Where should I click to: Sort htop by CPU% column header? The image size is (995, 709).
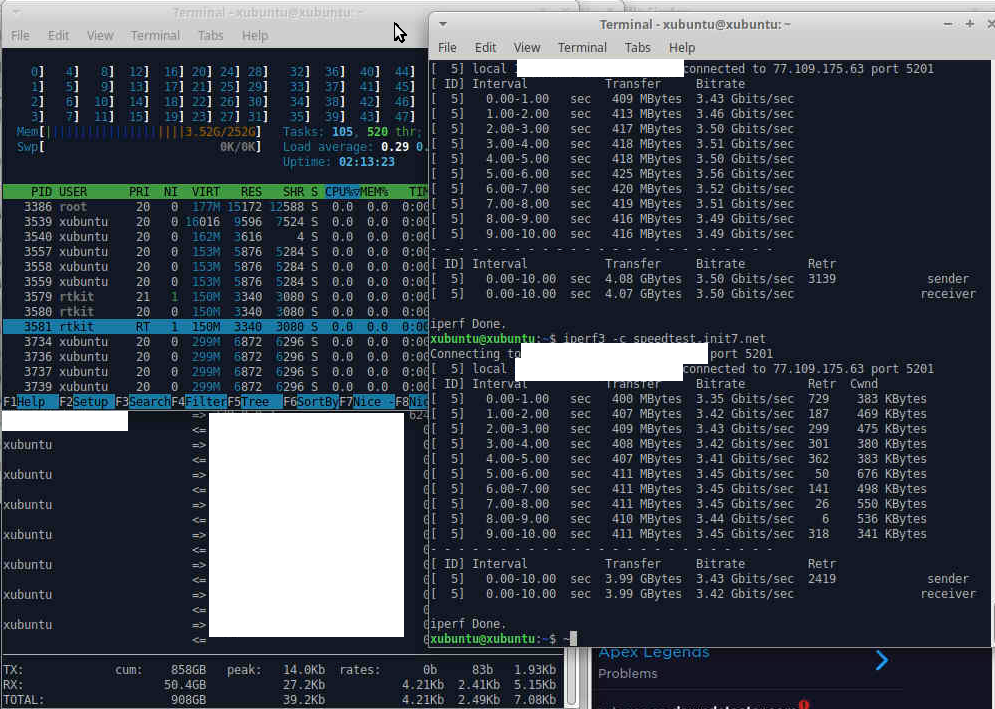[341, 192]
